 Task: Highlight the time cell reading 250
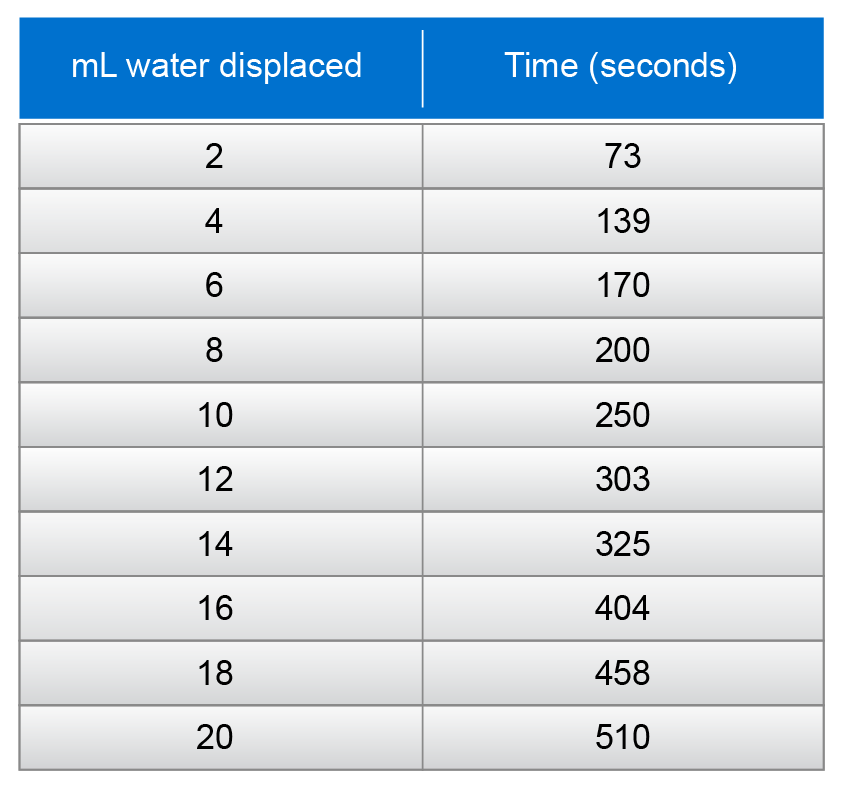click(622, 415)
